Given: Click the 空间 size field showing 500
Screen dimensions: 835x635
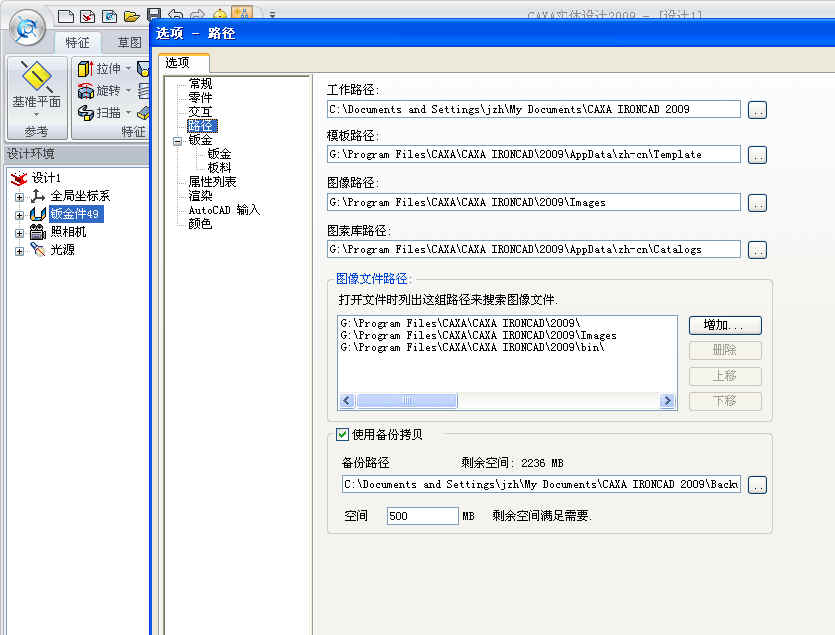Looking at the screenshot, I should tap(422, 516).
